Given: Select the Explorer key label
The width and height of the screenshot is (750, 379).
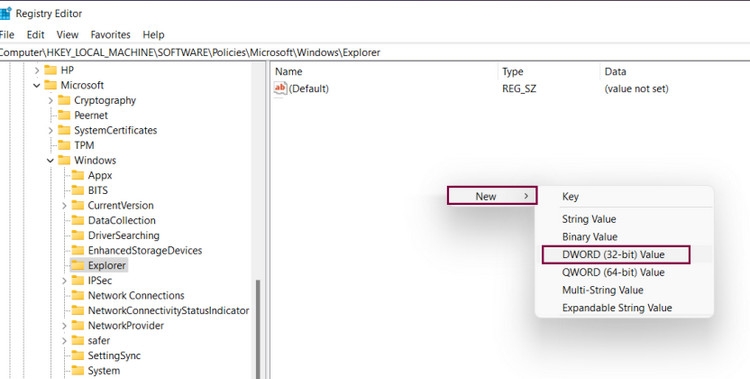Looking at the screenshot, I should [x=107, y=266].
